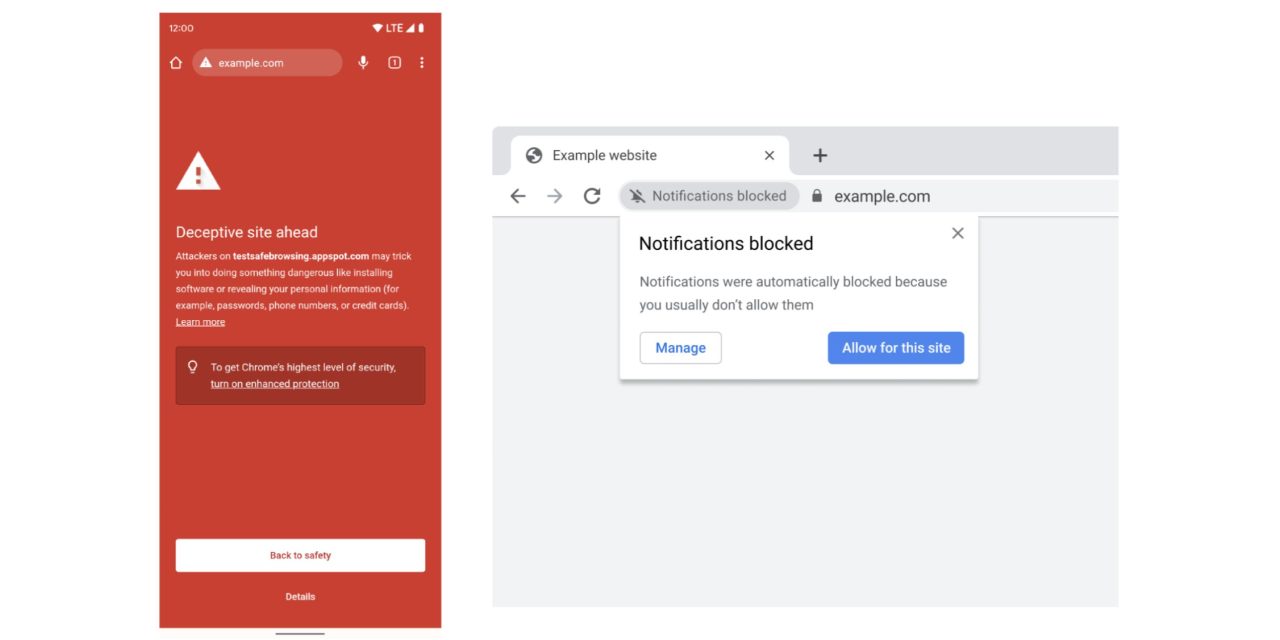Expand Details on the warning page
This screenshot has height=640, width=1280.
pos(300,597)
